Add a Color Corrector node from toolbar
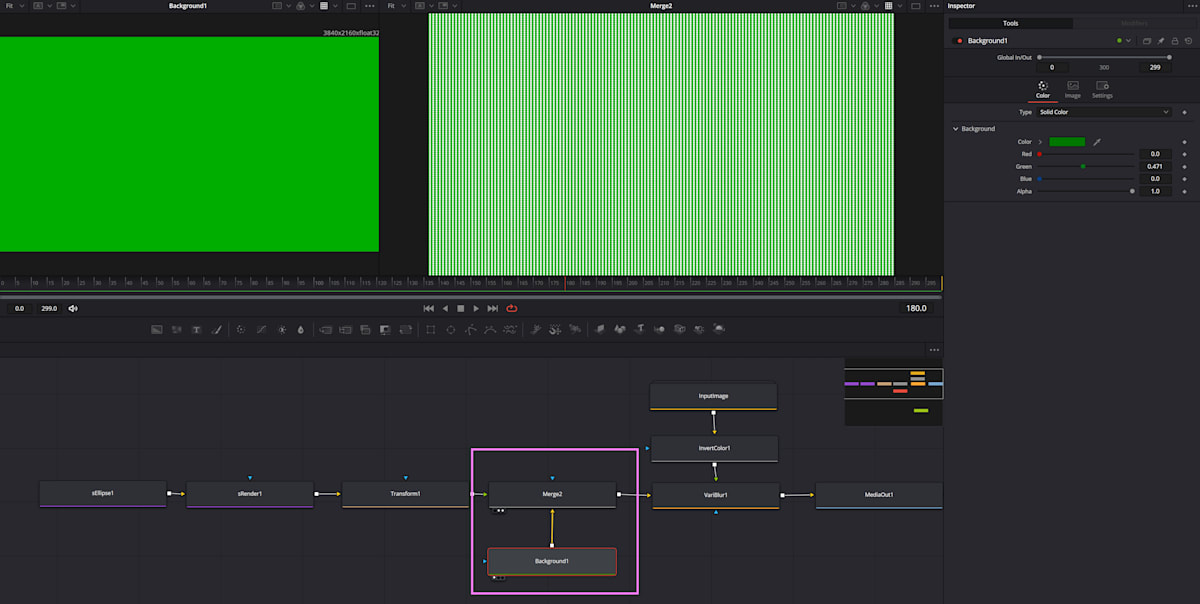Screen dimensions: 1200x604 click(241, 329)
